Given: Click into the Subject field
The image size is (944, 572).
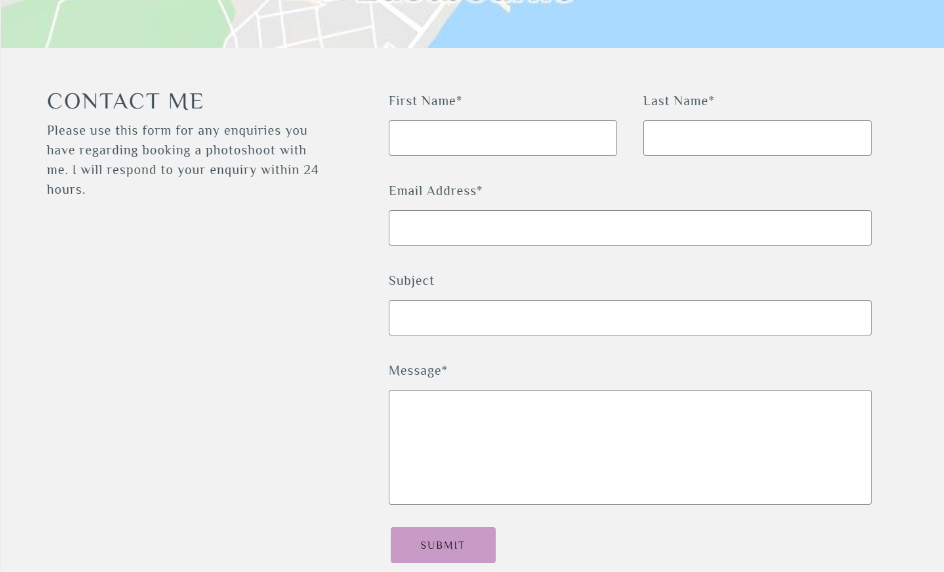Looking at the screenshot, I should pos(630,318).
